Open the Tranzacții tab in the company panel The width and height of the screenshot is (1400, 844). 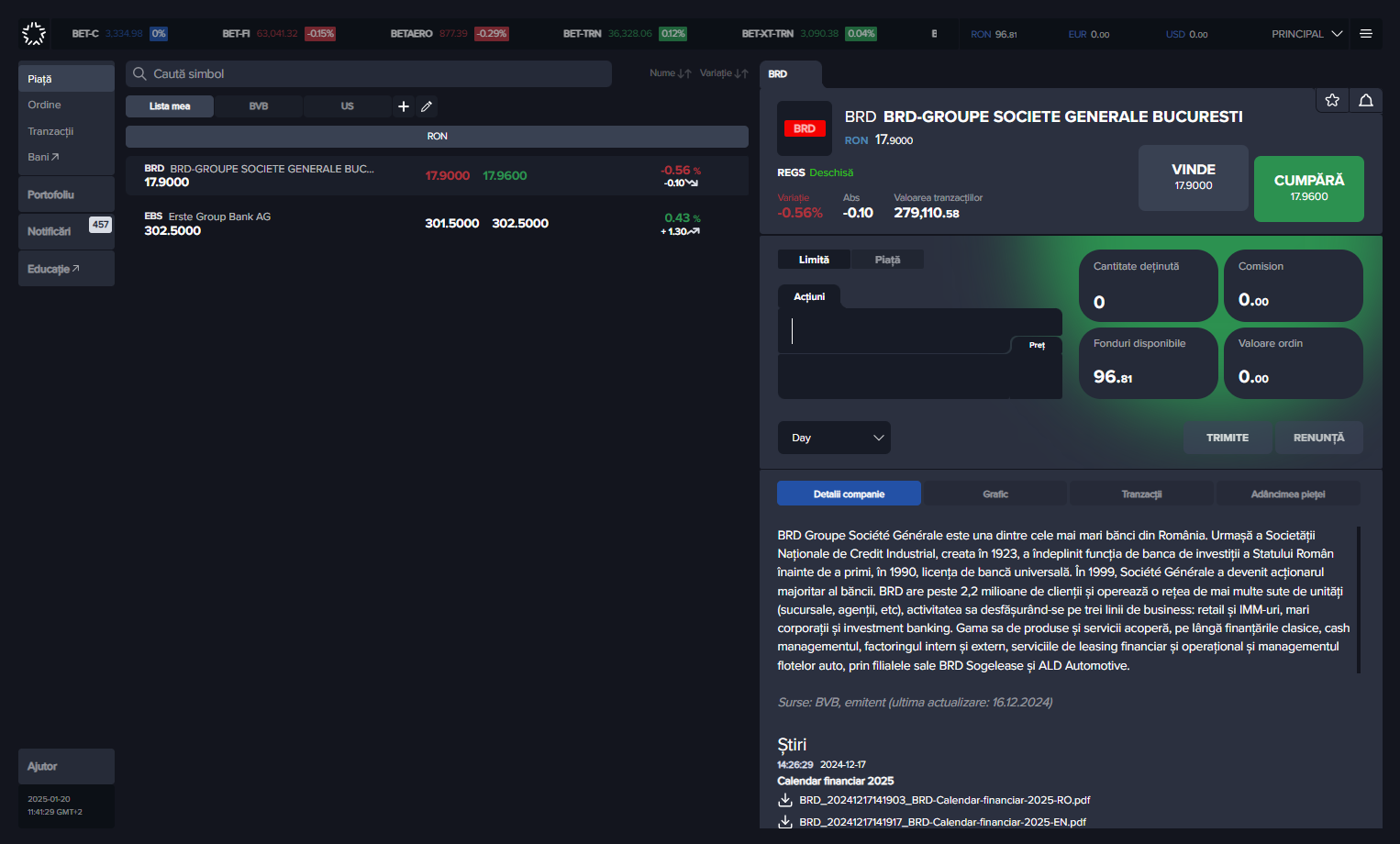click(1141, 494)
